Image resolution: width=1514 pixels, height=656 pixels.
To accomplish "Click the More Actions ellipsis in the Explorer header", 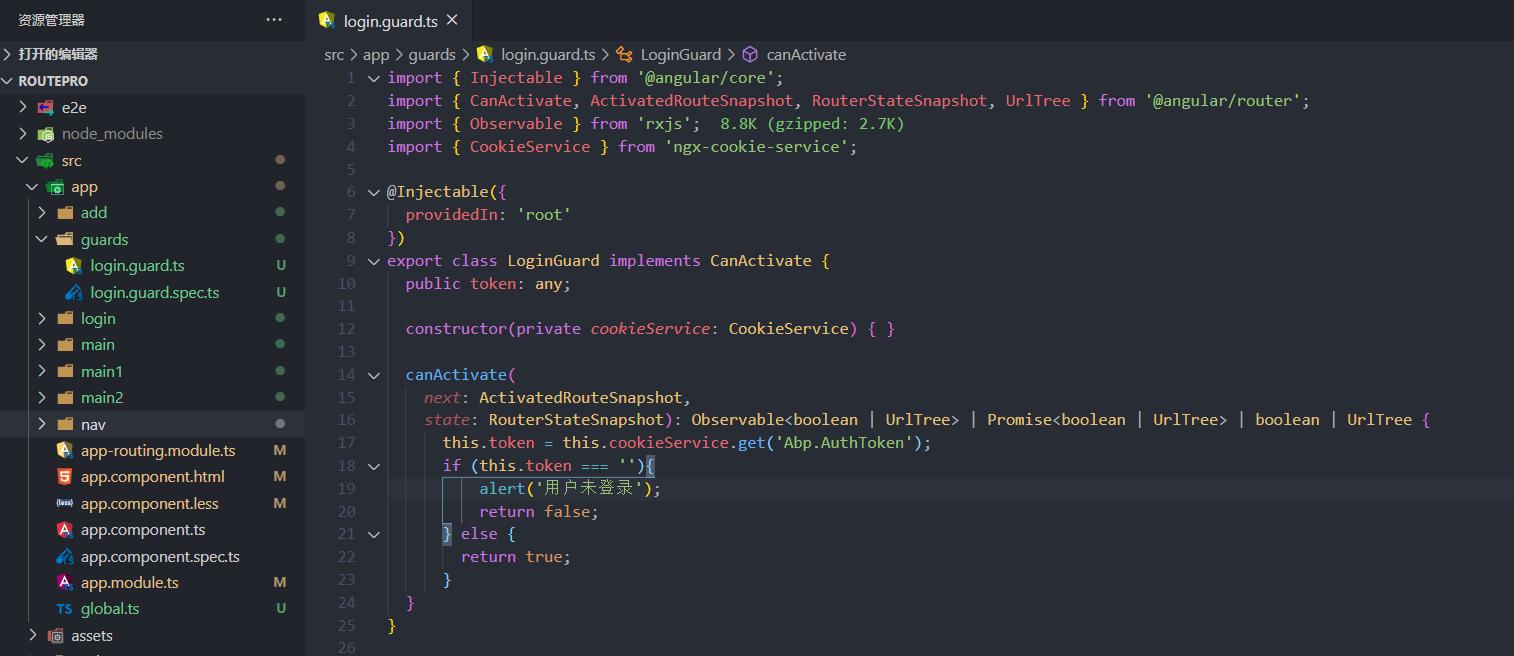I will tap(274, 19).
